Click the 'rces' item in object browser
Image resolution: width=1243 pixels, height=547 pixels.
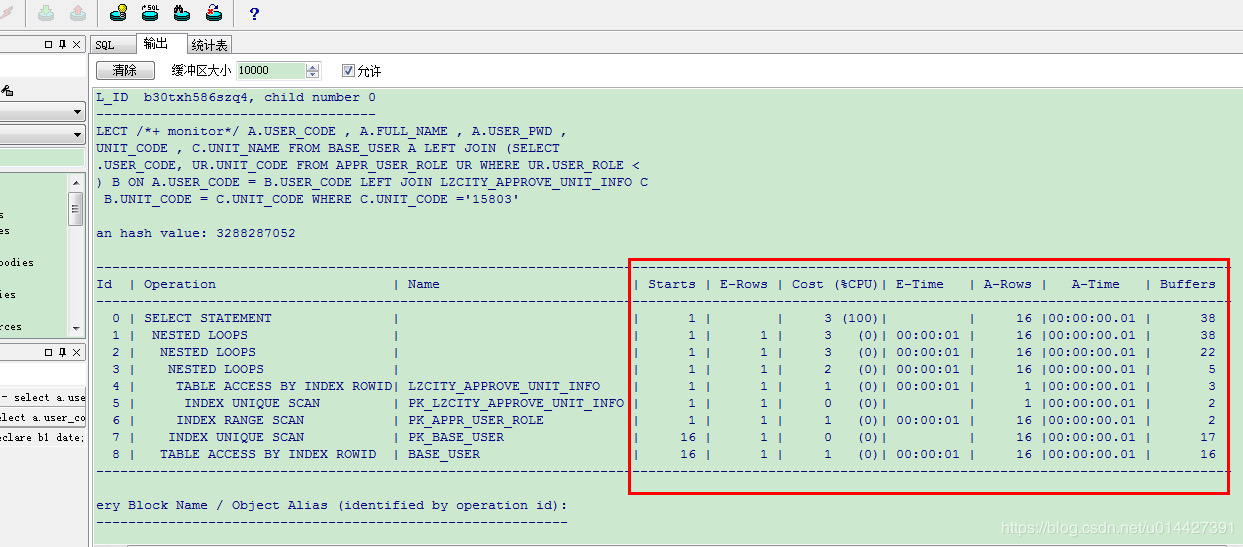click(x=11, y=327)
